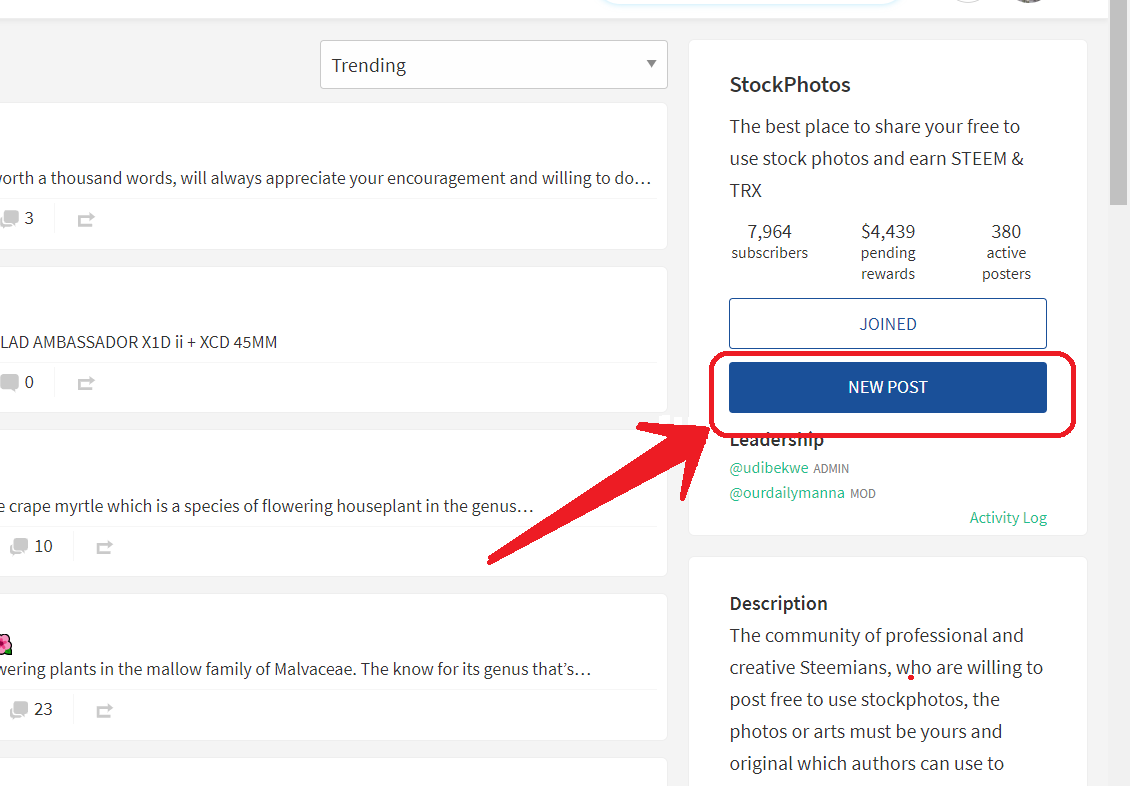Click the NEW POST button

888,388
